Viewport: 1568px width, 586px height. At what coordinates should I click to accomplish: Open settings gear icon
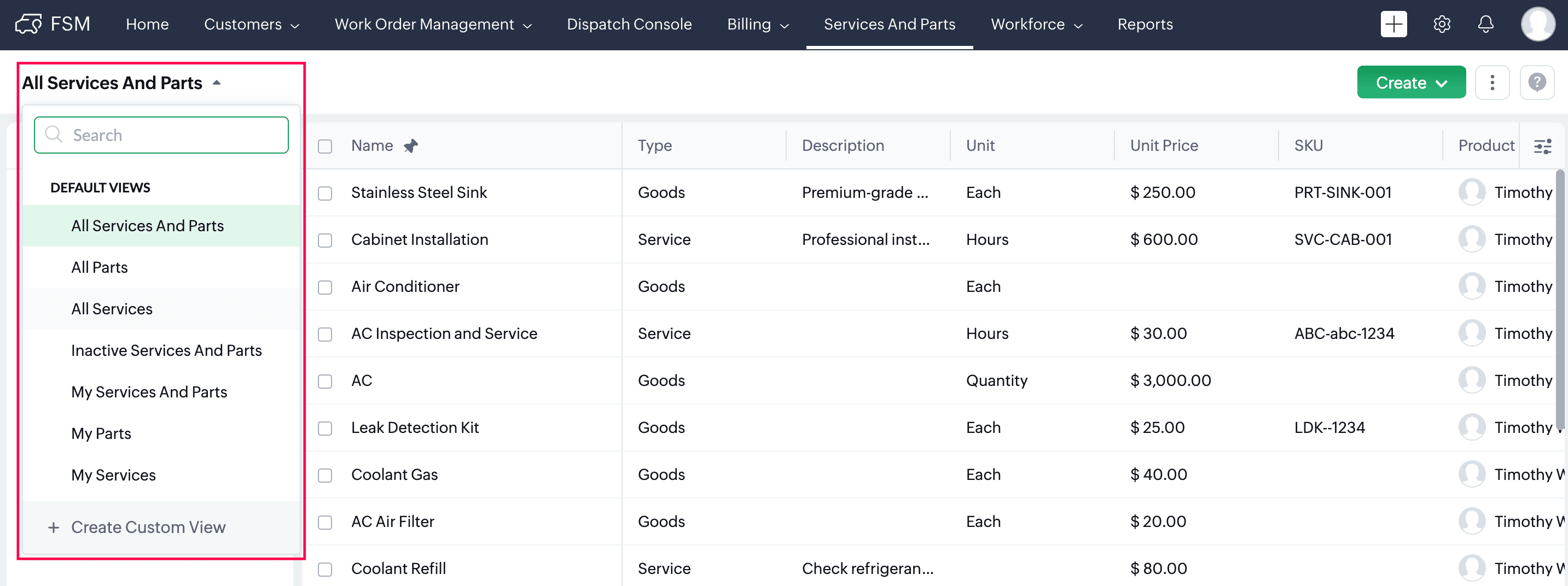tap(1442, 24)
